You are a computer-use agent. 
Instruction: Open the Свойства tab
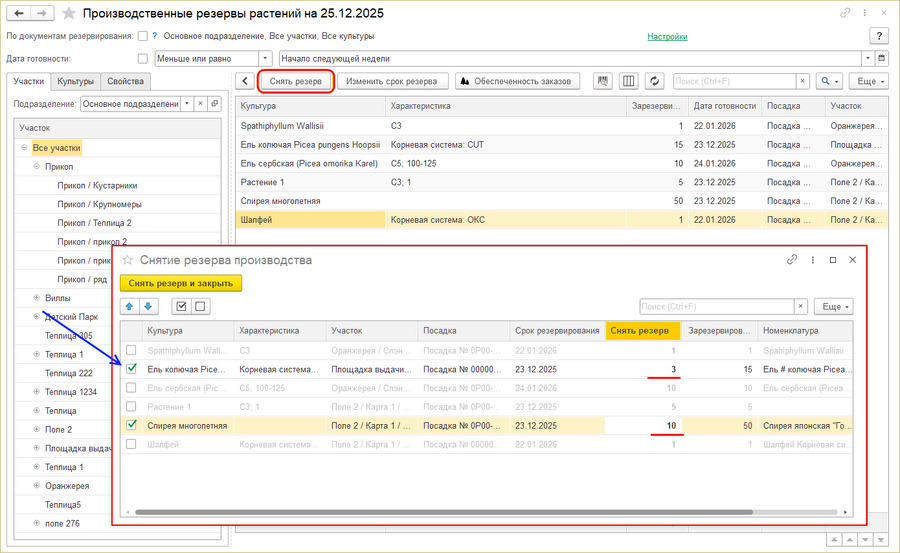click(x=126, y=81)
